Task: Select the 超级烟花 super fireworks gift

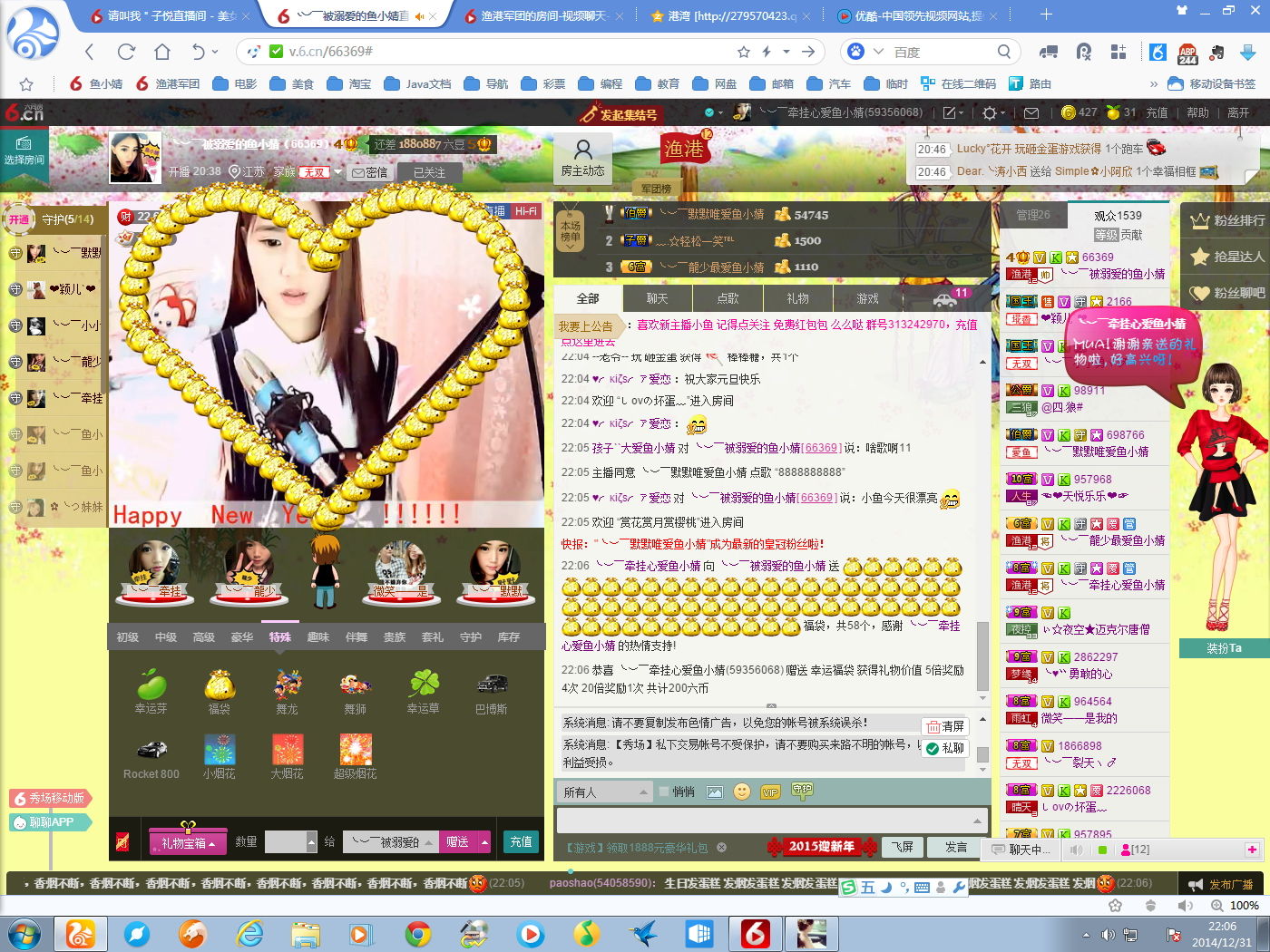Action: [x=356, y=758]
